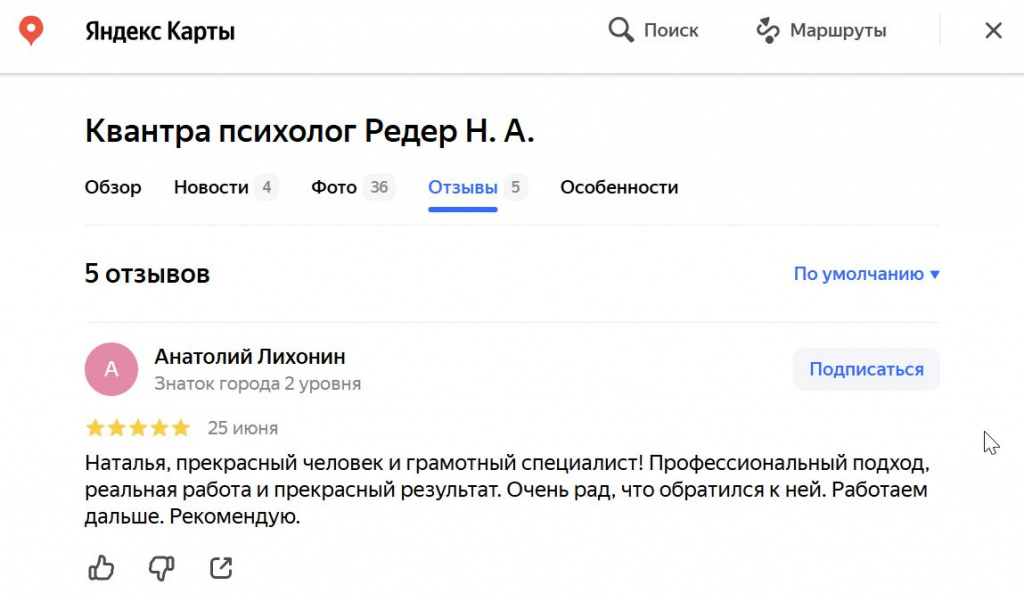Dislike the review with thumbs-down icon
Image resolution: width=1024 pixels, height=602 pixels.
tap(160, 567)
